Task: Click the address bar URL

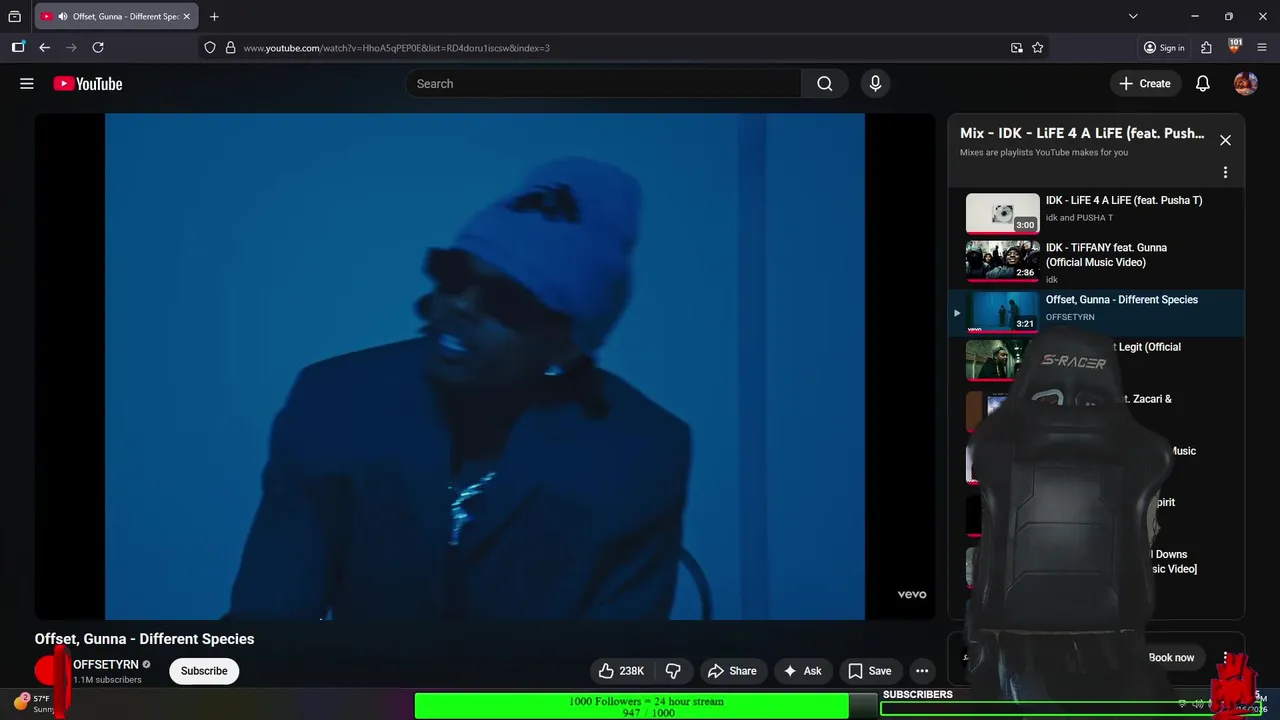Action: coord(397,48)
